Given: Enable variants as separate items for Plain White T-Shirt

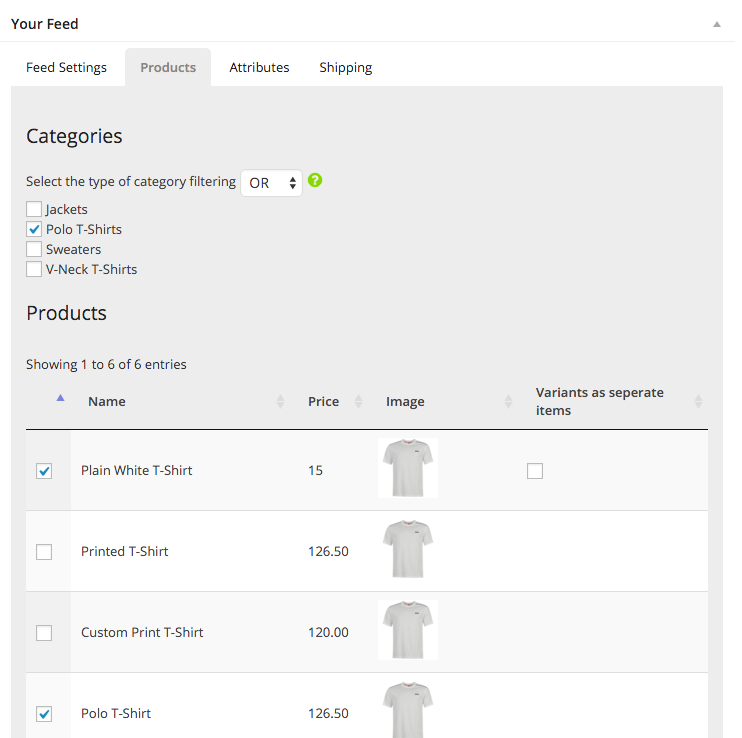Looking at the screenshot, I should [x=535, y=471].
